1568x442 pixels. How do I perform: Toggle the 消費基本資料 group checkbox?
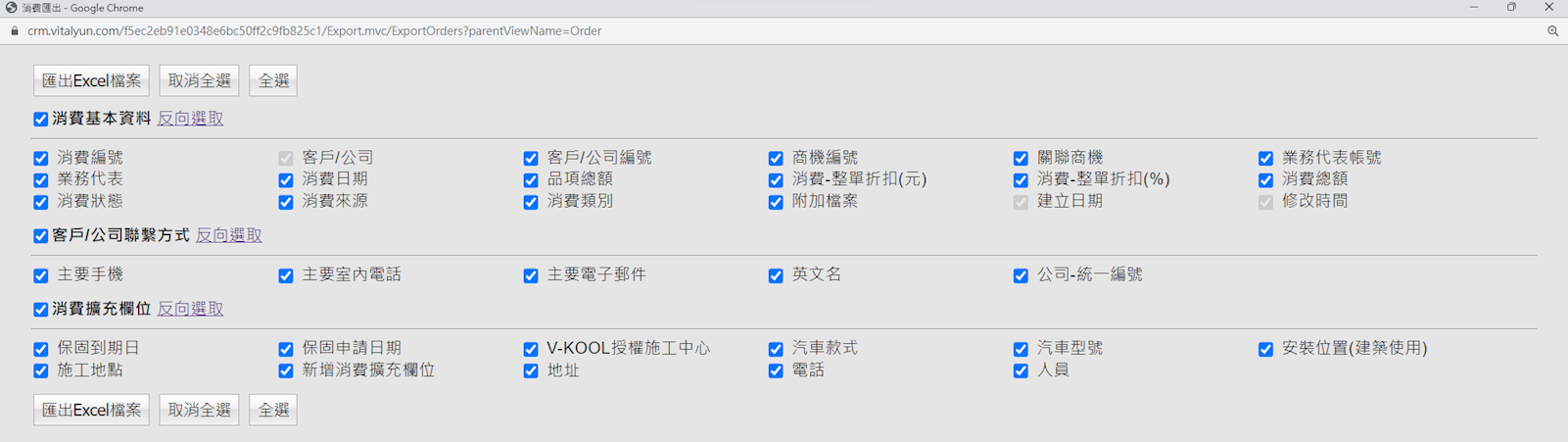[41, 120]
